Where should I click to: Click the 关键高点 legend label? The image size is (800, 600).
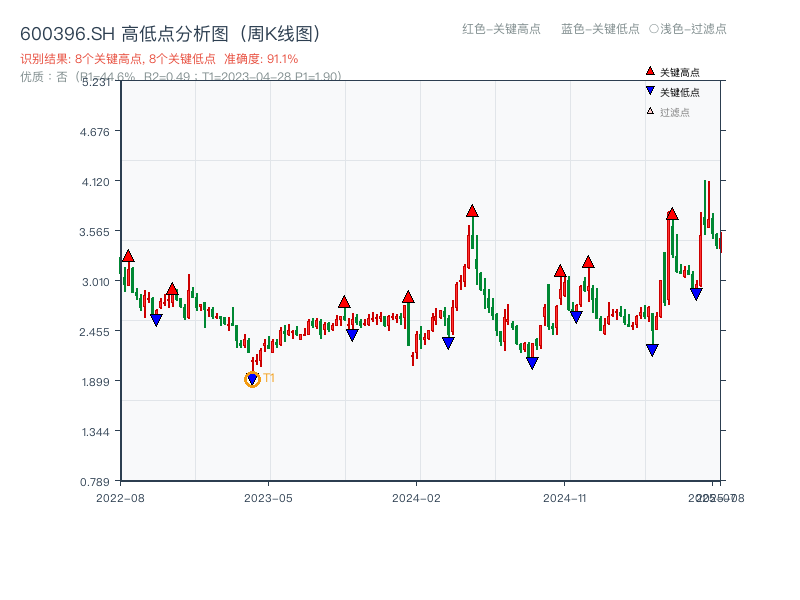(x=680, y=72)
